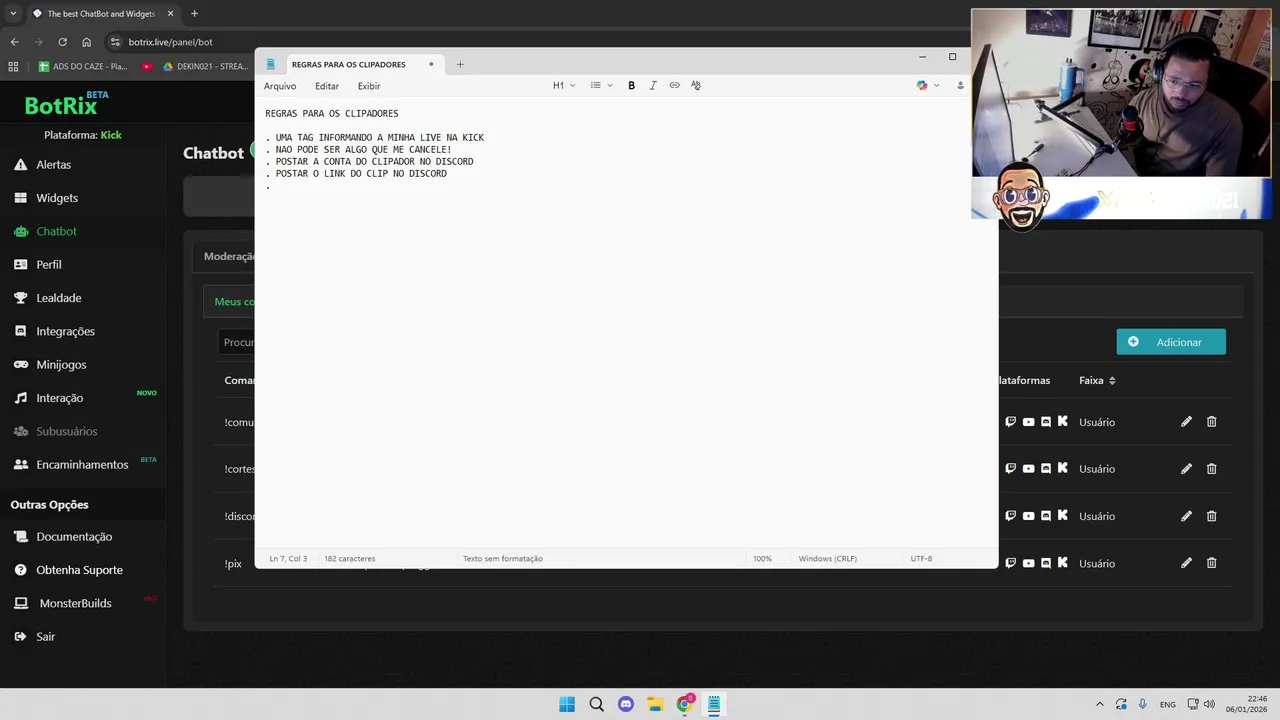This screenshot has width=1280, height=720.
Task: Click 'Texto sem formatação' in the status bar
Action: [502, 559]
